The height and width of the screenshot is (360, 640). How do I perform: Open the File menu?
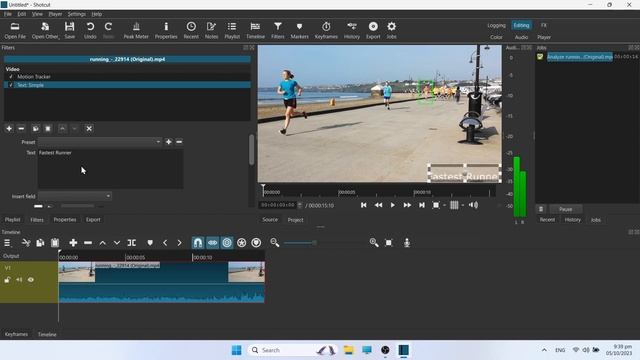8,14
